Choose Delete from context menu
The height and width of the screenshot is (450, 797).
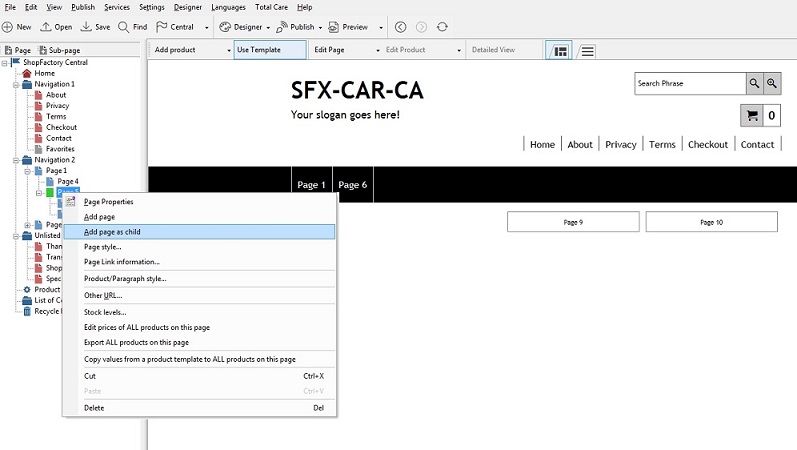(x=199, y=408)
